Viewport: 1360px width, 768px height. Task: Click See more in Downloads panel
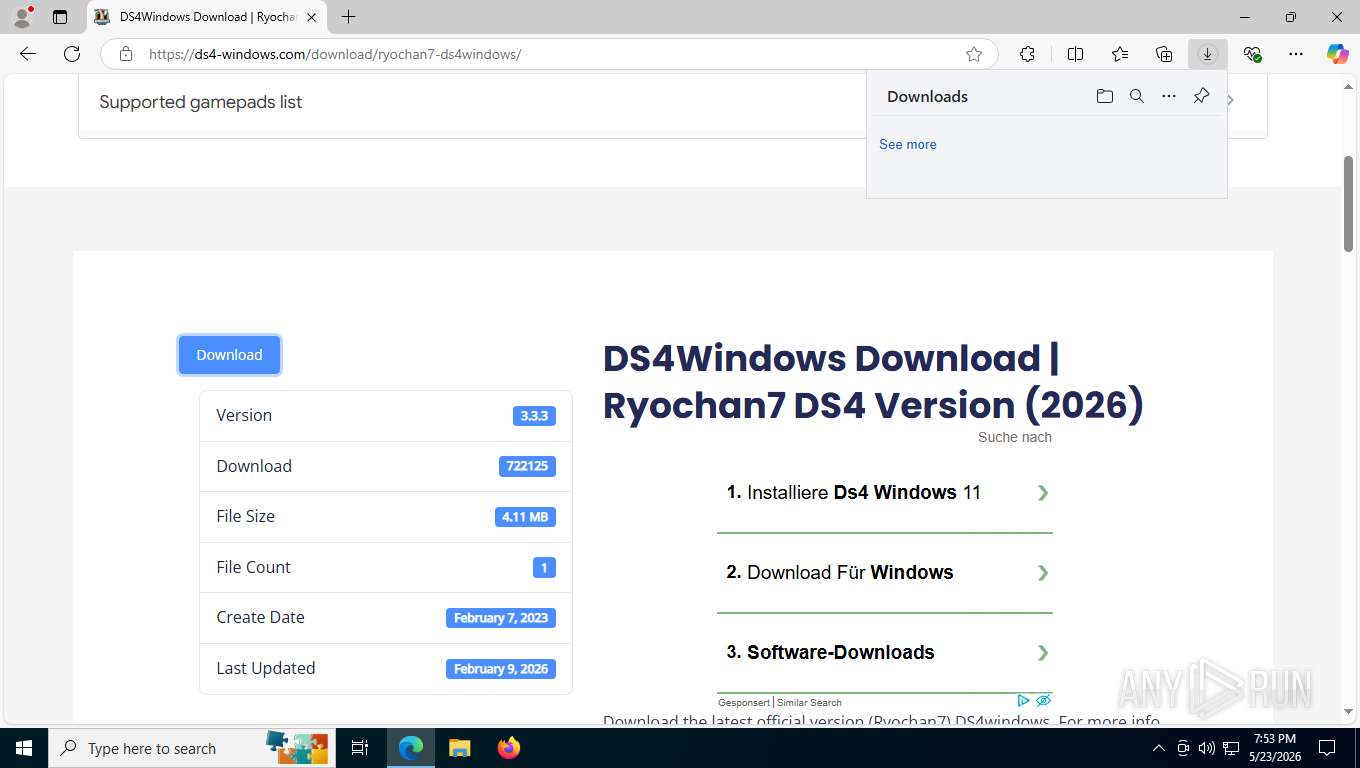tap(908, 144)
